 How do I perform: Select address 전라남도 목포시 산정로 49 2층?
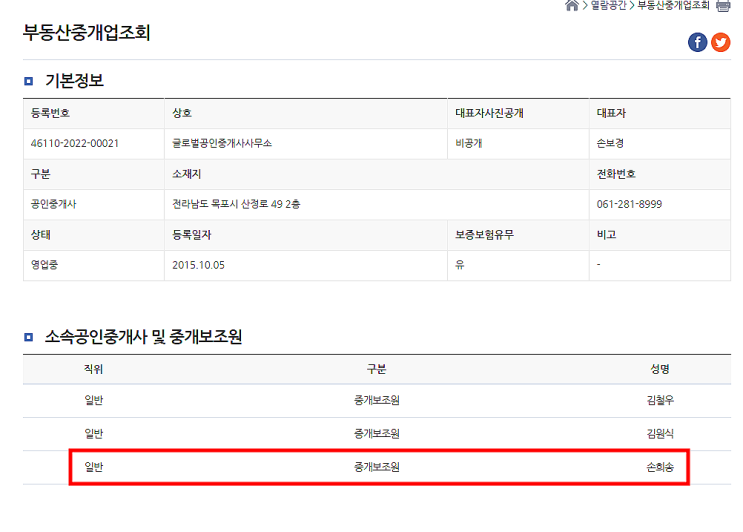click(x=236, y=204)
